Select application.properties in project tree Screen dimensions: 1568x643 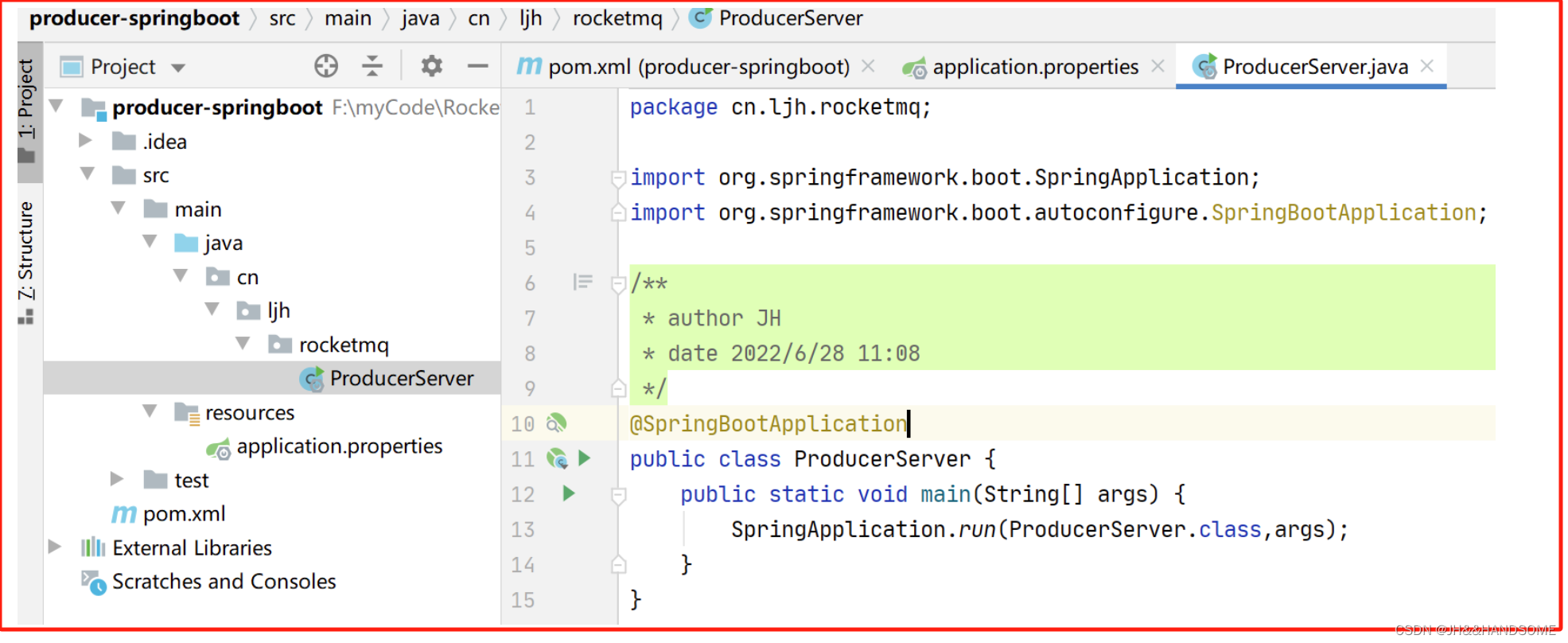tap(340, 446)
